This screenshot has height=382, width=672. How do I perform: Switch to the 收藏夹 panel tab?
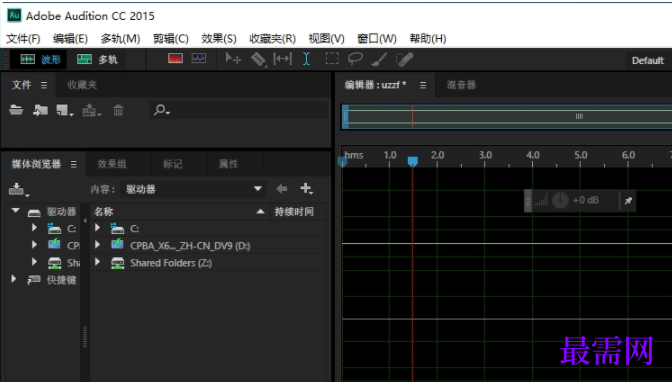82,85
